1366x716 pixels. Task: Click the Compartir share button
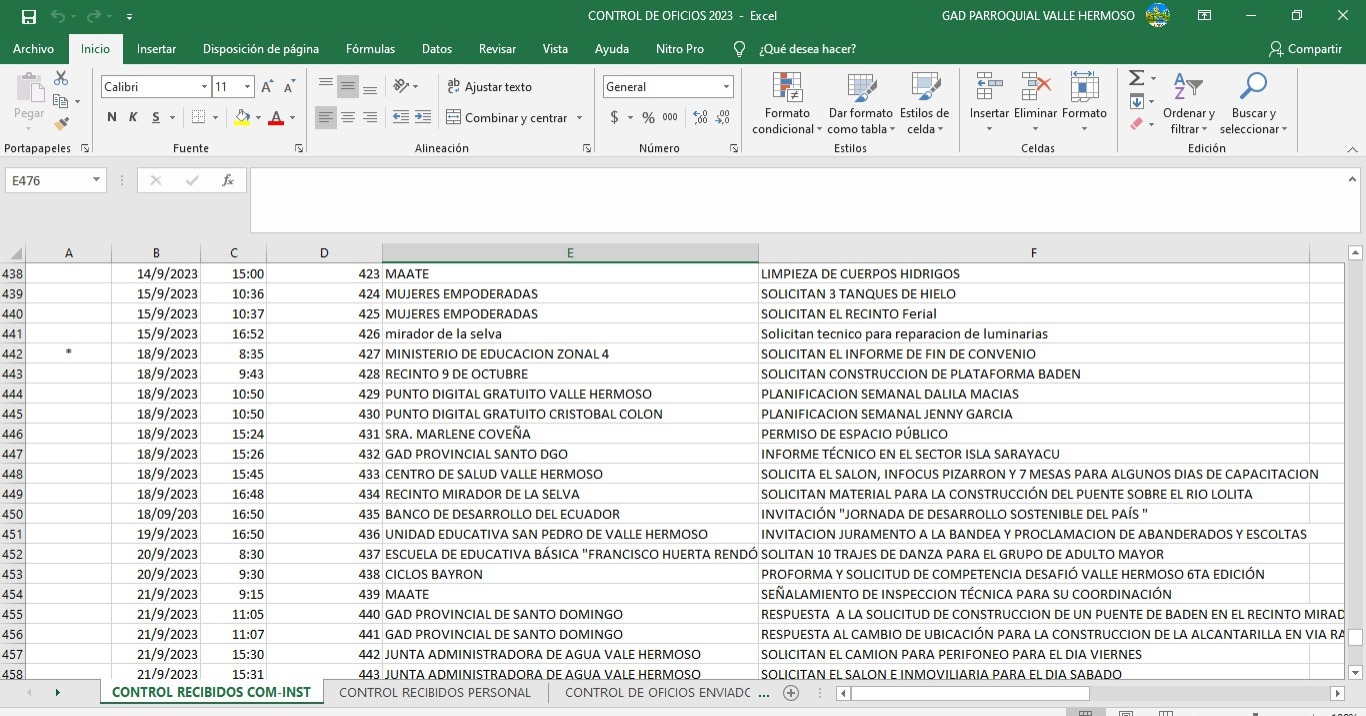pyautogui.click(x=1305, y=49)
